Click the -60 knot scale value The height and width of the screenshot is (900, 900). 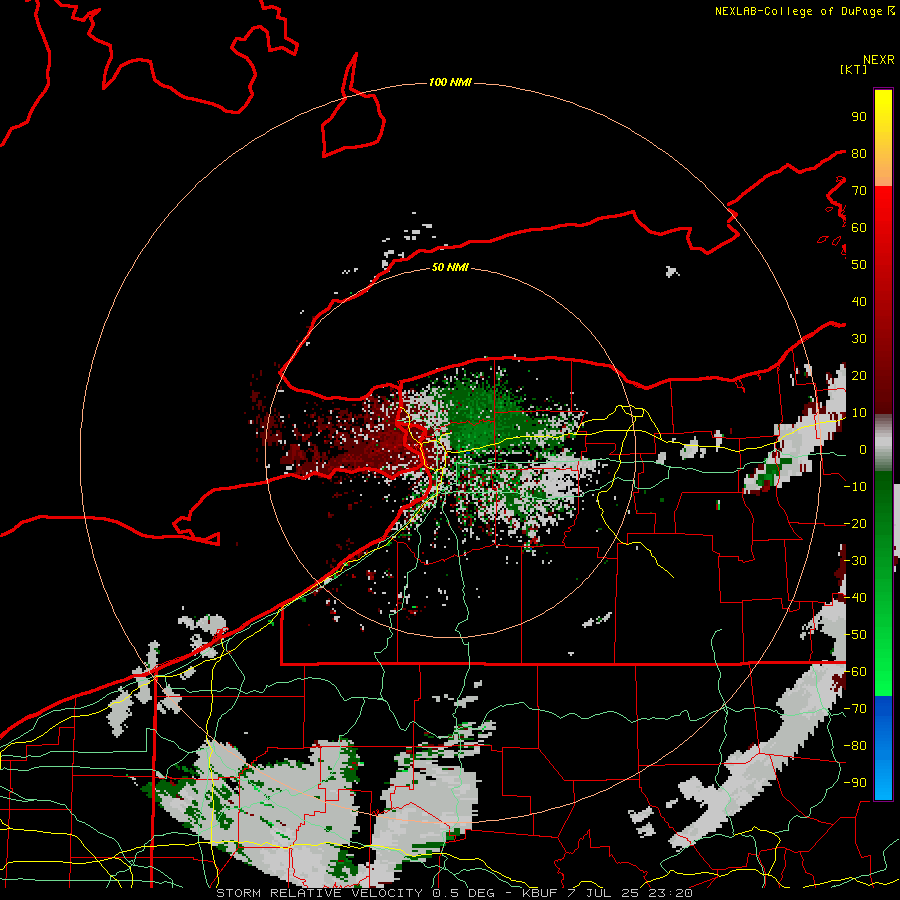point(855,672)
